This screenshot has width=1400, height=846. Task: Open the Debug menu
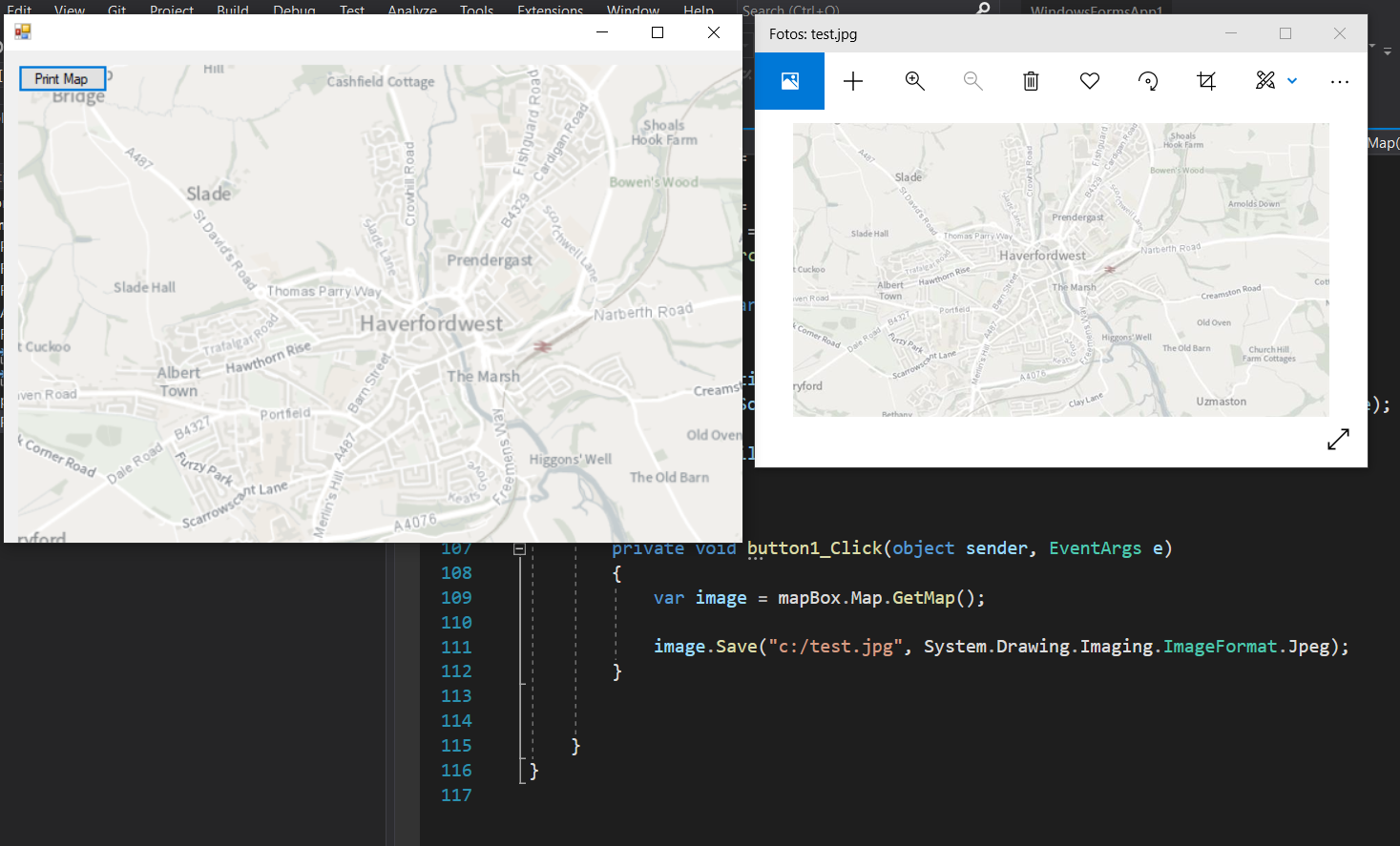tap(294, 10)
